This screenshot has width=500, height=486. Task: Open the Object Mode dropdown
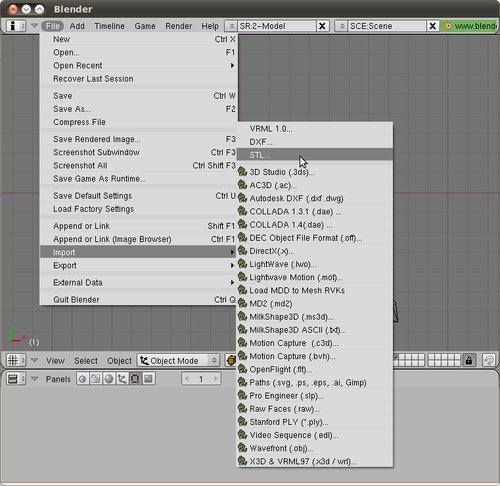(x=179, y=360)
